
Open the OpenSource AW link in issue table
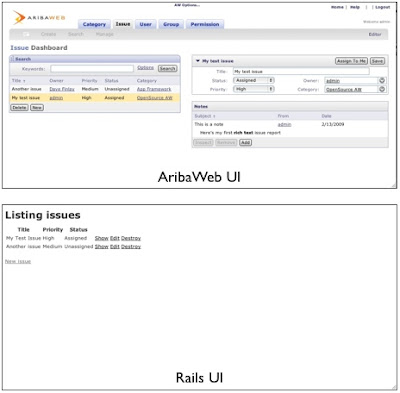[x=155, y=98]
